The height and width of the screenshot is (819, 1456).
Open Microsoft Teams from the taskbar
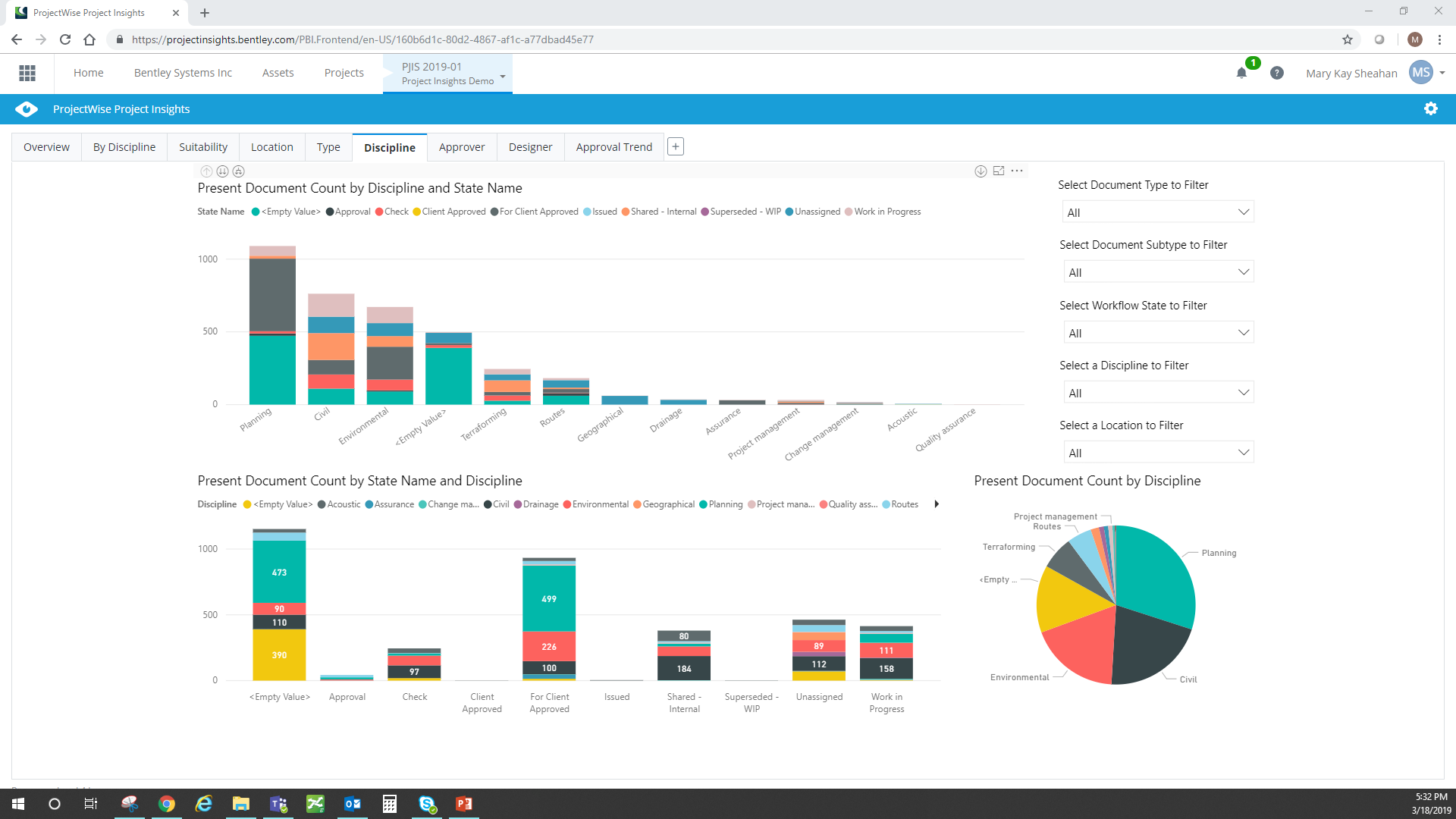point(278,804)
